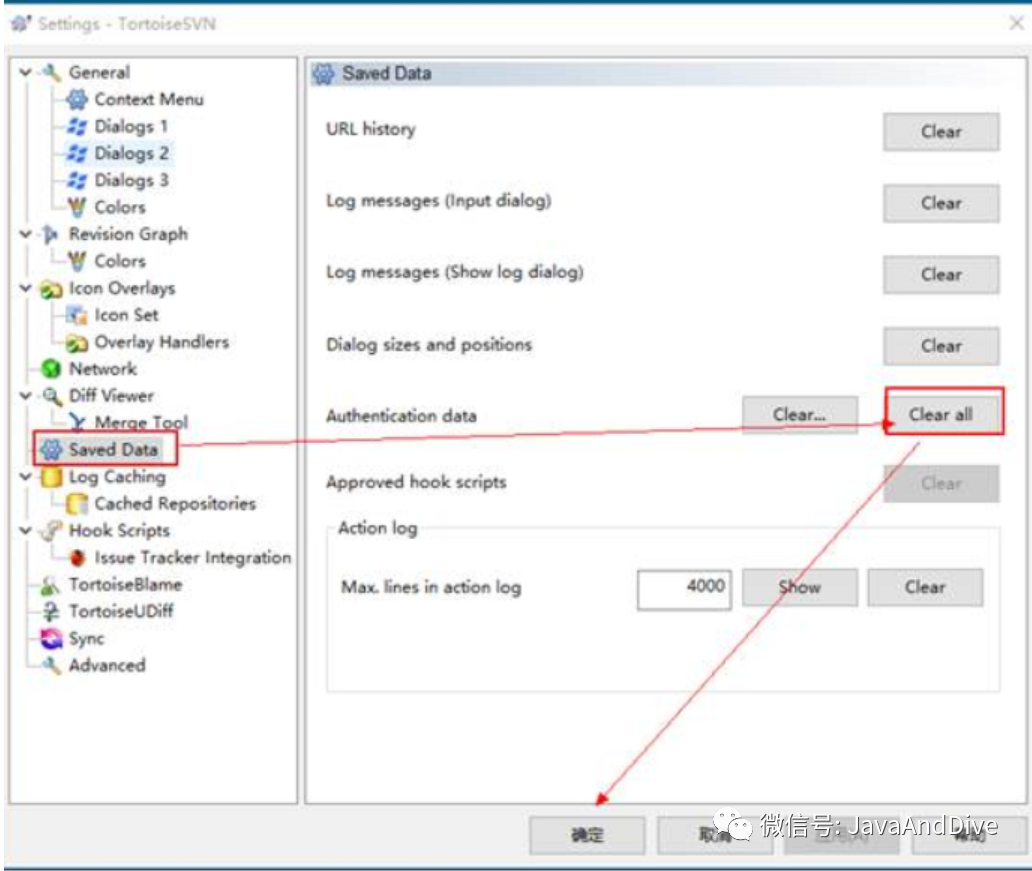Collapse the Icon Overlays node

(x=26, y=288)
